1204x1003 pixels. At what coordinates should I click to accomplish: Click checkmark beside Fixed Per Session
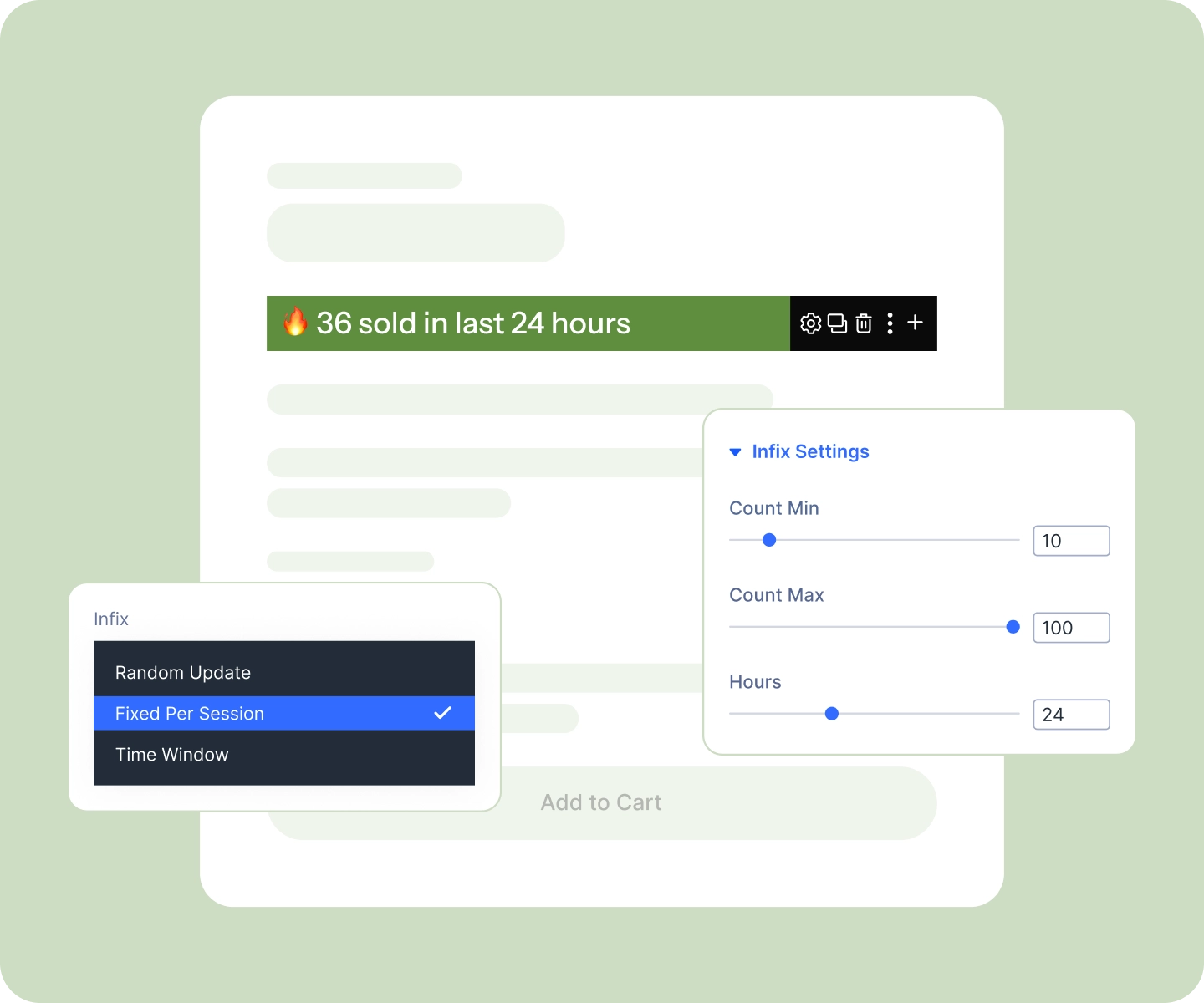tap(443, 713)
